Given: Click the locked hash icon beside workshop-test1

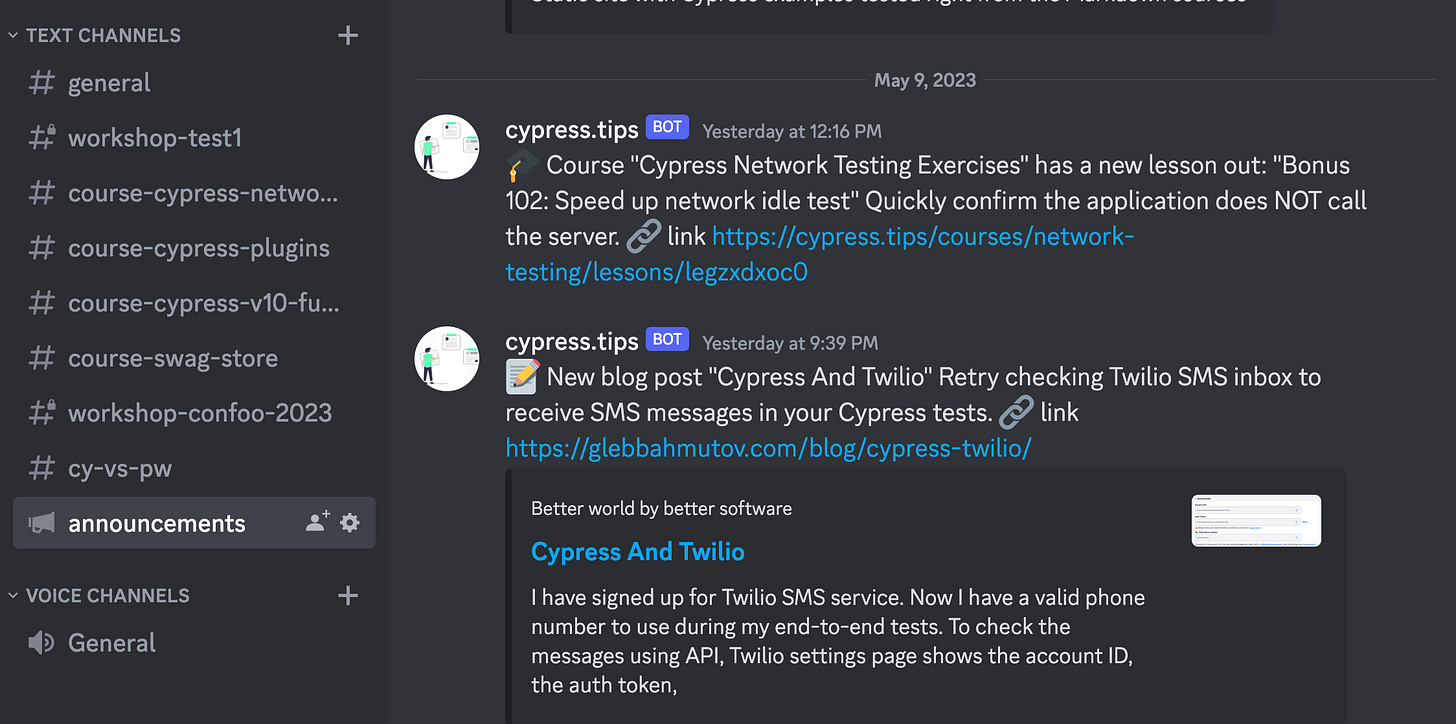Looking at the screenshot, I should coord(41,138).
